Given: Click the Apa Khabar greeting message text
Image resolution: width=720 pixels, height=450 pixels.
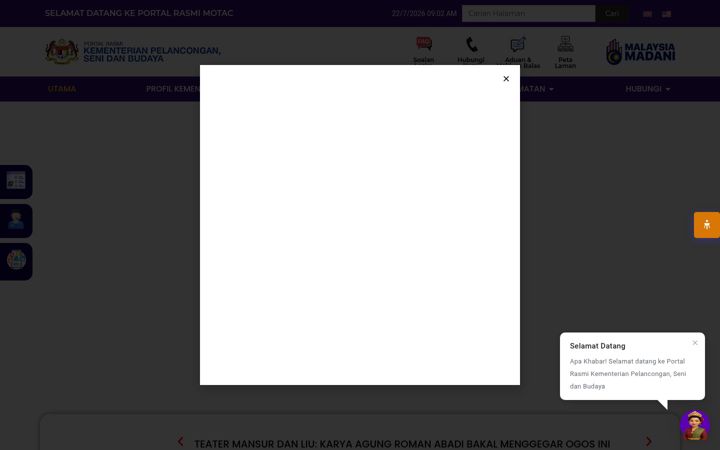Looking at the screenshot, I should 628,374.
